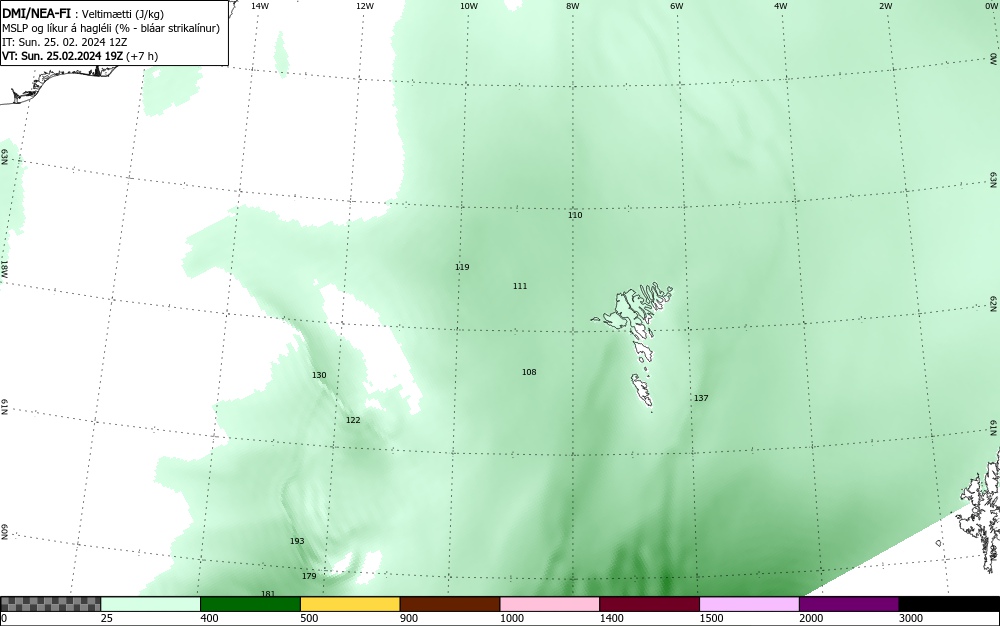Click the 10W longitude label

[x=469, y=6]
